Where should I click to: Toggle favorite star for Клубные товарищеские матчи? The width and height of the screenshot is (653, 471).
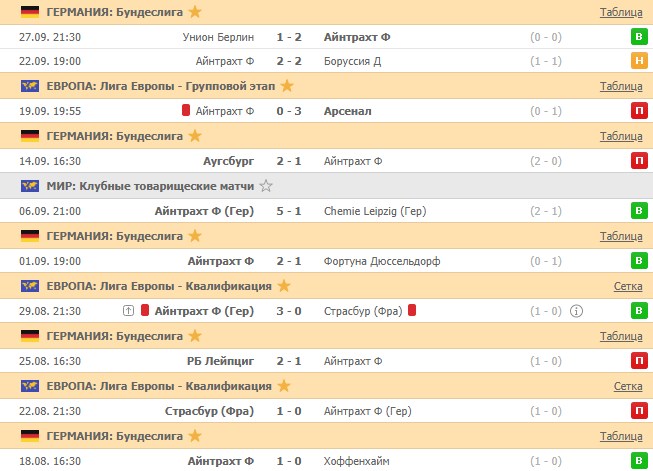[x=266, y=186]
